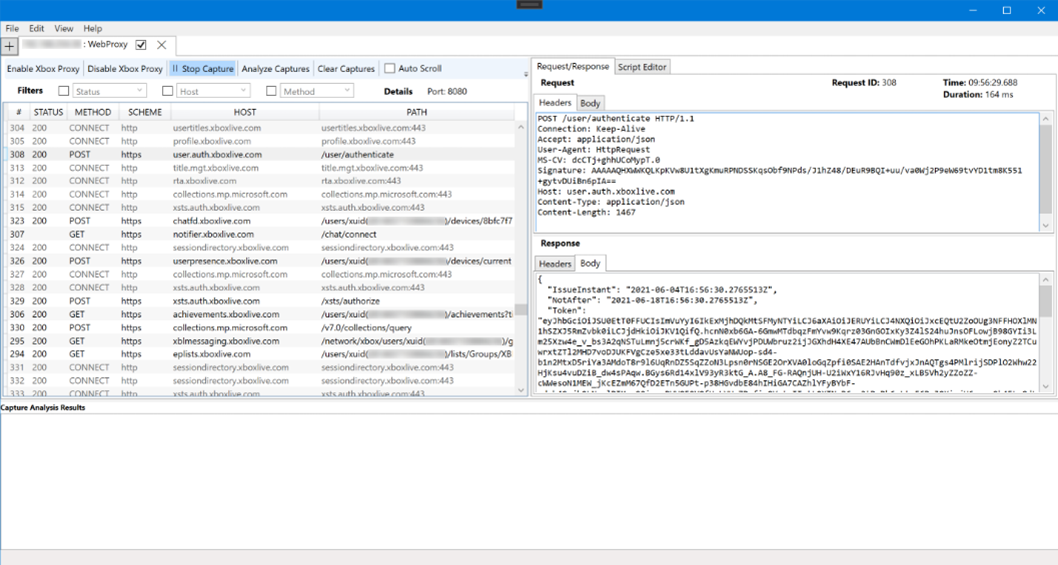The width and height of the screenshot is (1058, 565).
Task: Click Disable Xbox Proxy button
Action: (125, 68)
